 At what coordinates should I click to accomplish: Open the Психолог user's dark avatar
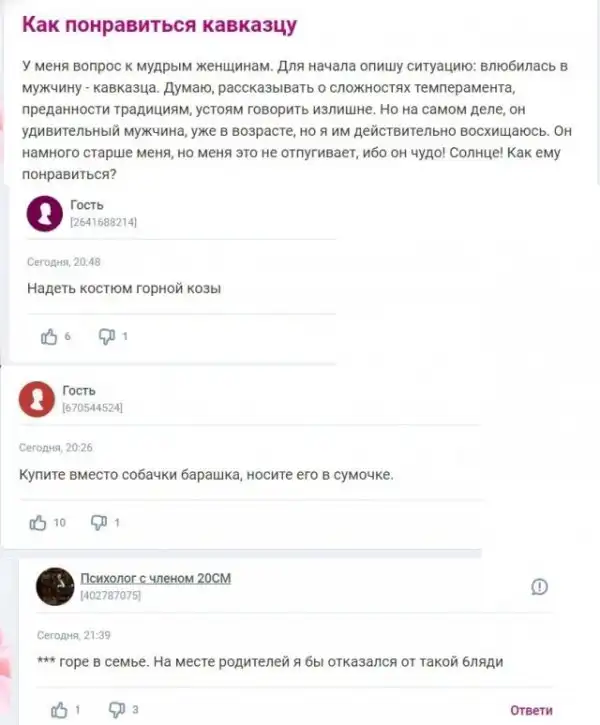[x=55, y=586]
